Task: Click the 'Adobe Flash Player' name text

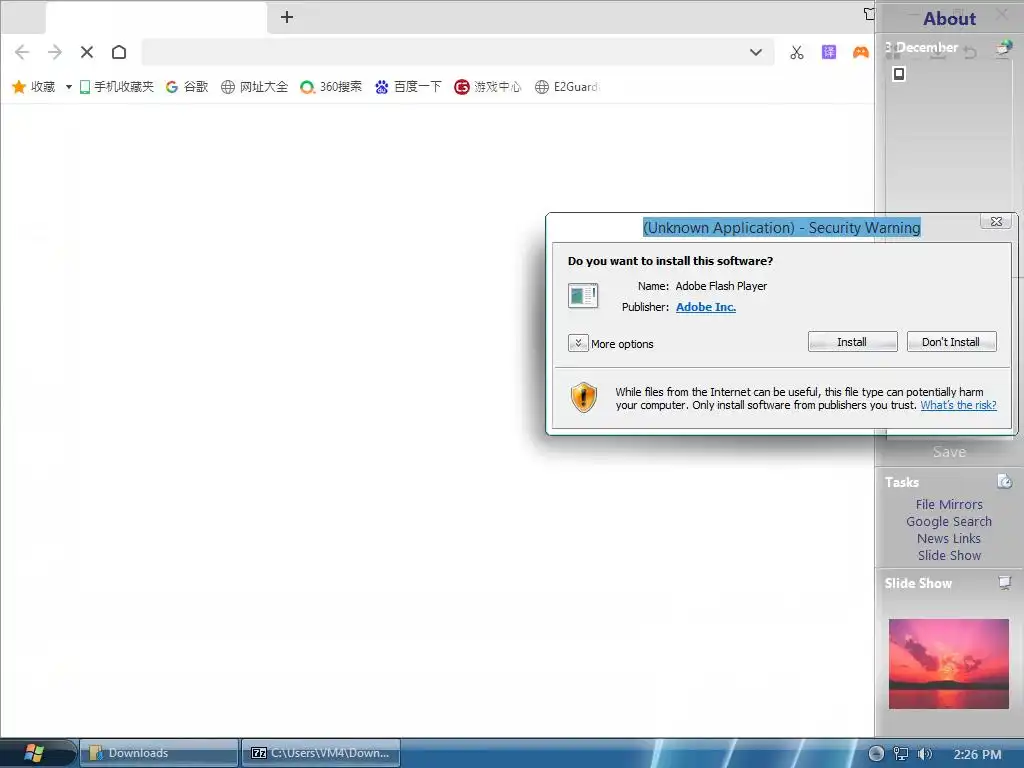Action: click(721, 286)
